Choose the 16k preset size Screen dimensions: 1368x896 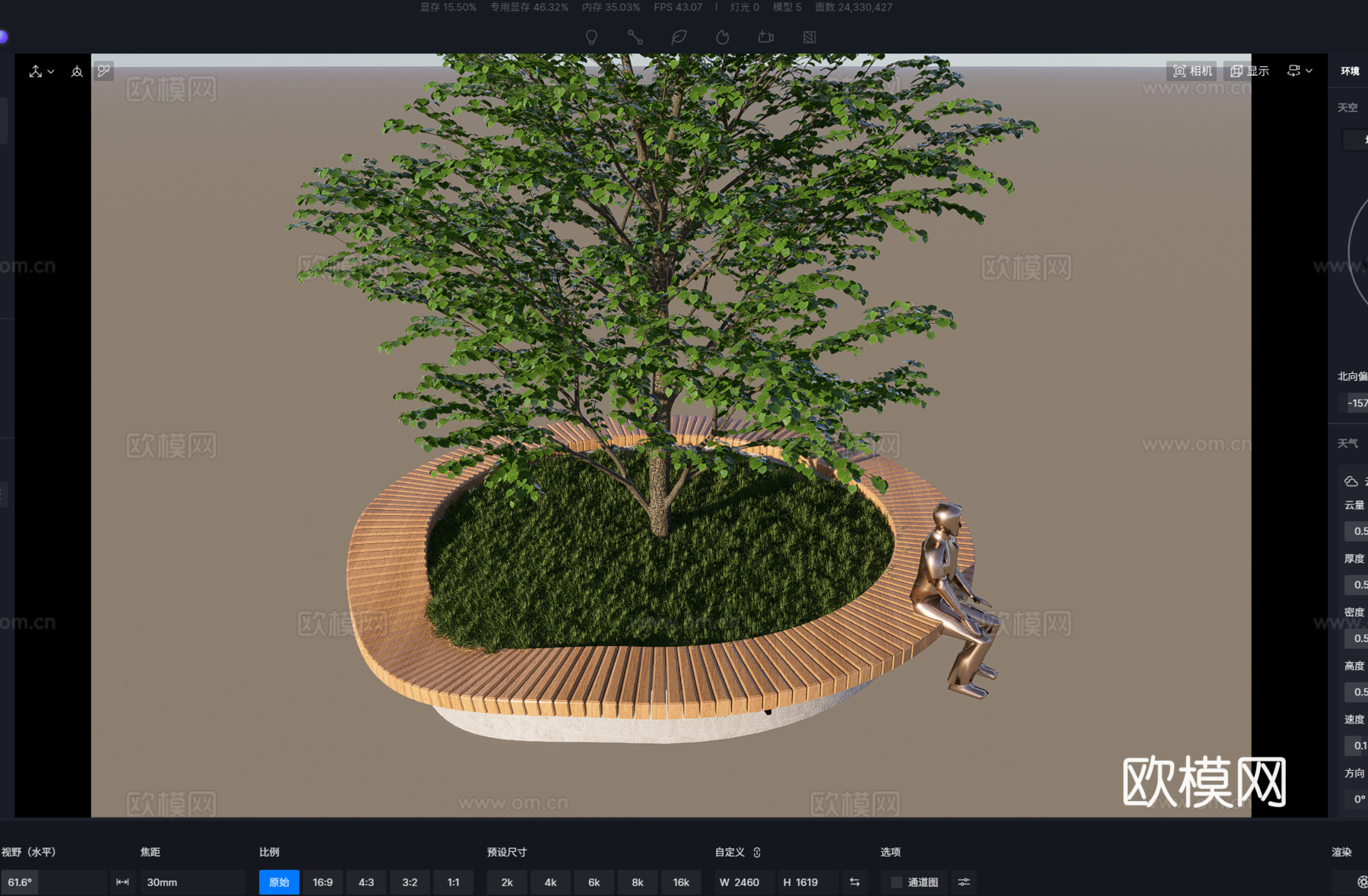682,882
